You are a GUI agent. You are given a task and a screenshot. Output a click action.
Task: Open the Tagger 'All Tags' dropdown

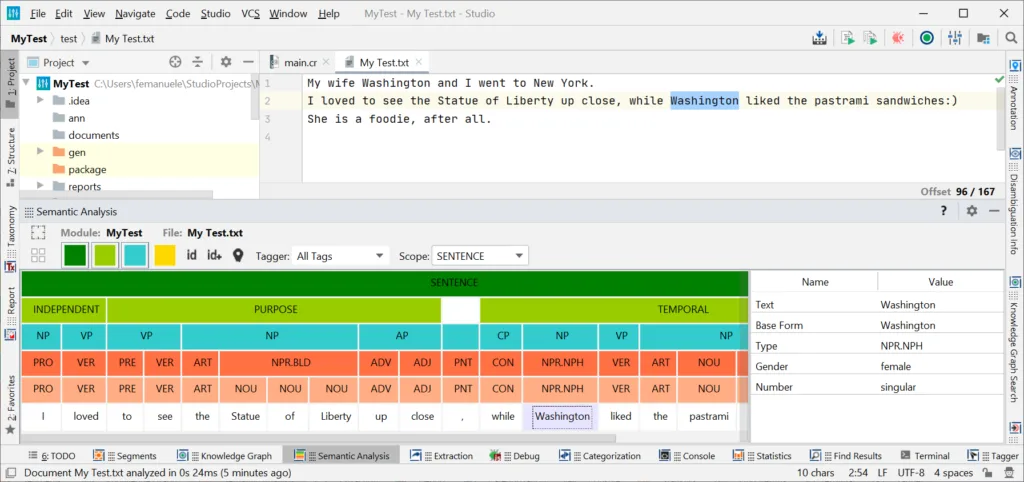(x=339, y=256)
